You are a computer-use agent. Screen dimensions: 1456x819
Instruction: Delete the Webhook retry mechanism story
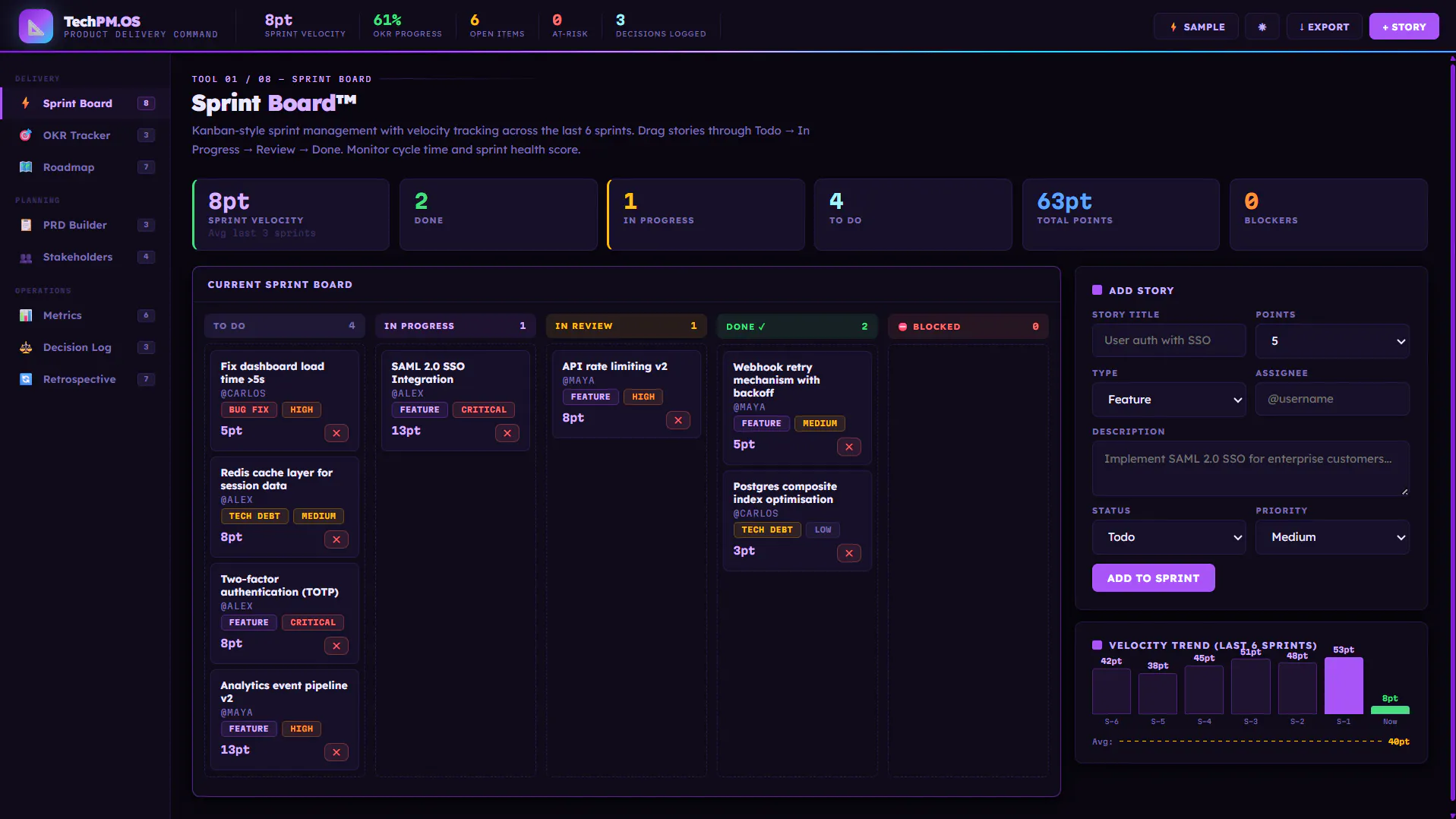(x=849, y=447)
